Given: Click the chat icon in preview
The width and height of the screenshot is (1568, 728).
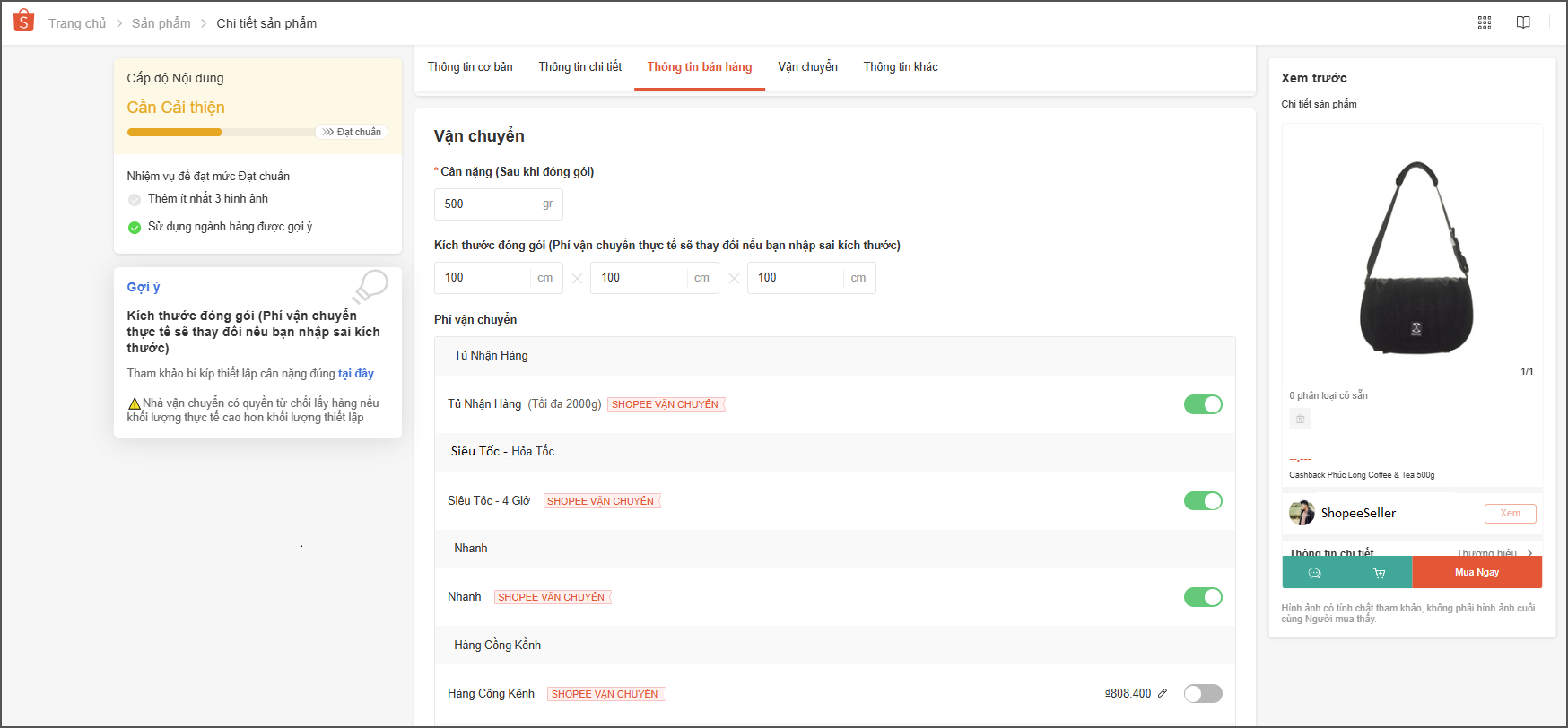Looking at the screenshot, I should click(x=1314, y=573).
